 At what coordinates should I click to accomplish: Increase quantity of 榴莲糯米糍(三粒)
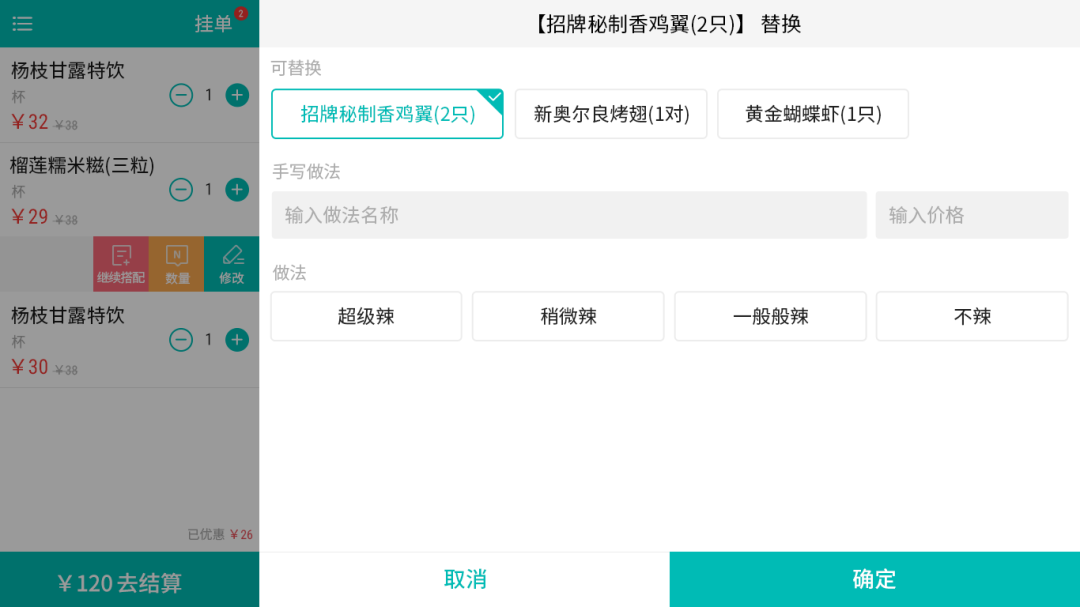pyautogui.click(x=237, y=189)
